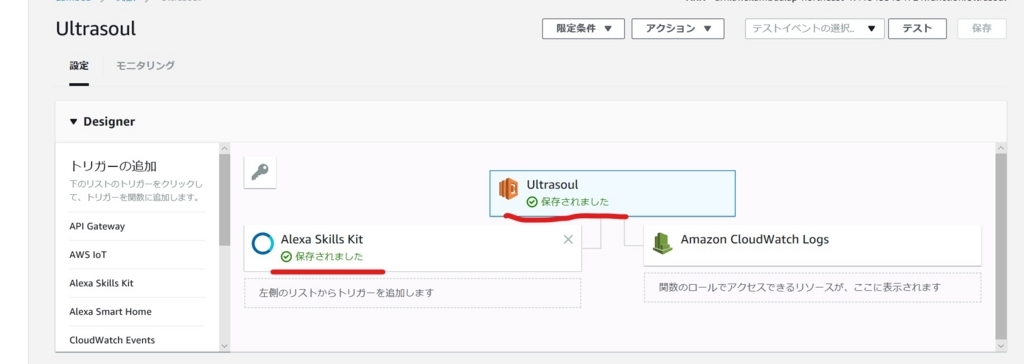The height and width of the screenshot is (364, 1024).
Task: Click the Amazon CloudWatch Logs icon
Action: click(x=662, y=243)
